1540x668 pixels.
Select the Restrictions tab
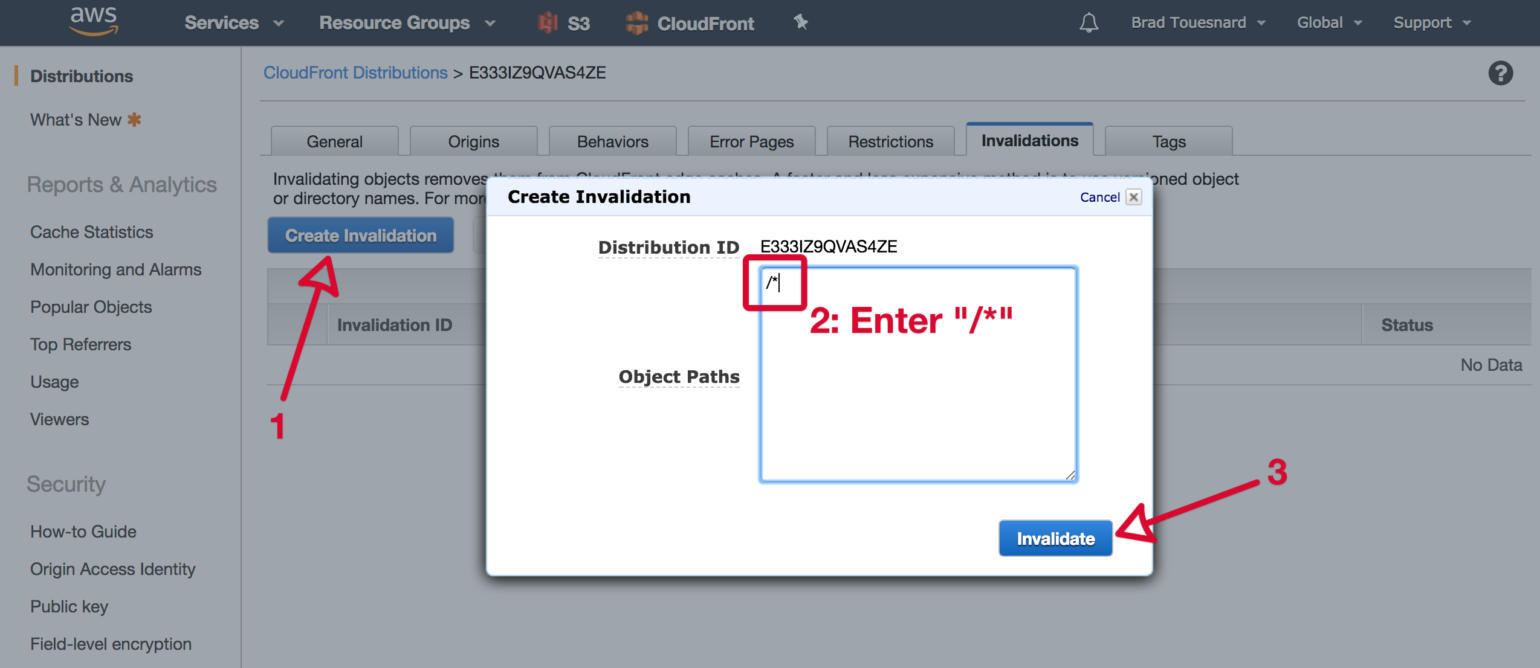[891, 141]
